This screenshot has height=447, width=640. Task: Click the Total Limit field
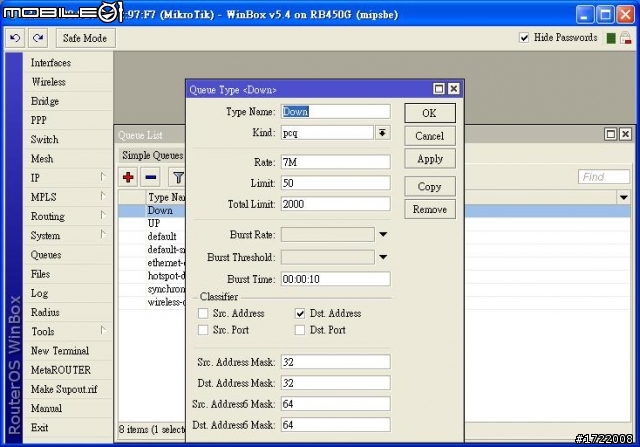(x=336, y=204)
